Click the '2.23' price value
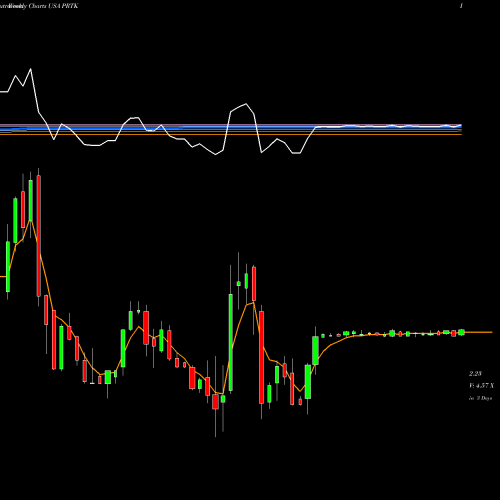 [475, 374]
